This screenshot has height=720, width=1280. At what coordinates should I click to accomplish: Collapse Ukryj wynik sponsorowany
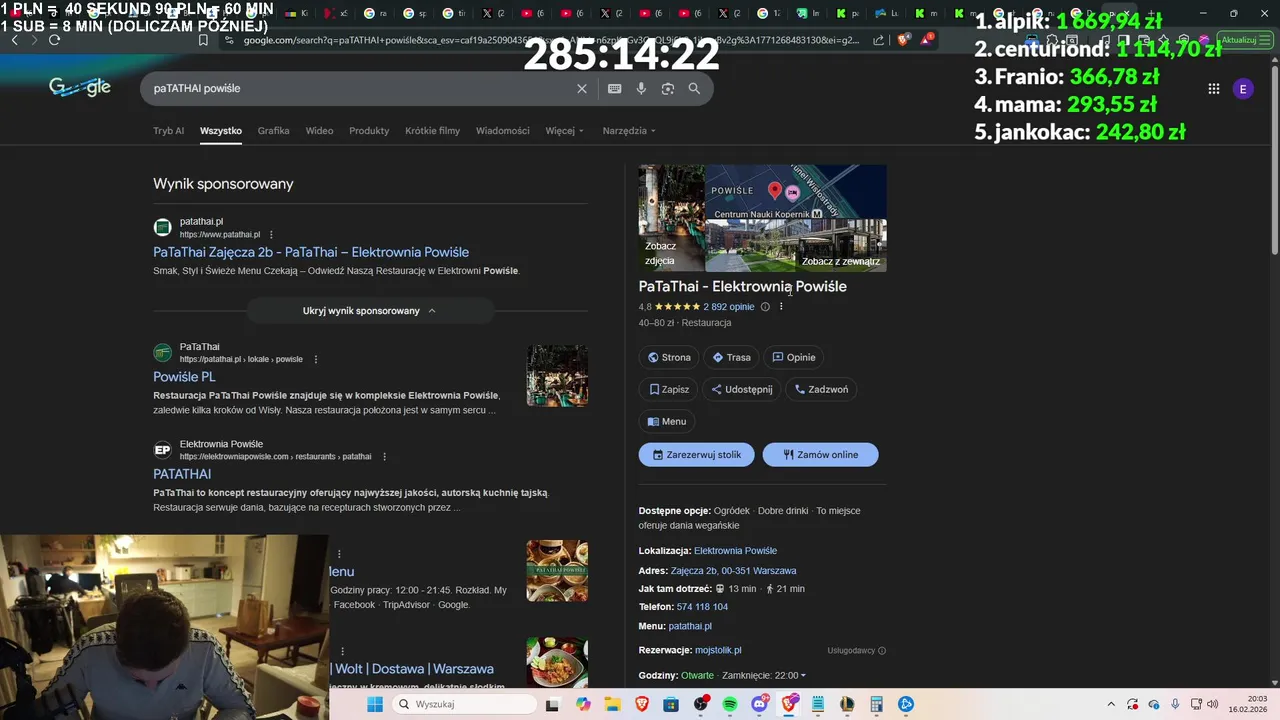click(x=369, y=311)
